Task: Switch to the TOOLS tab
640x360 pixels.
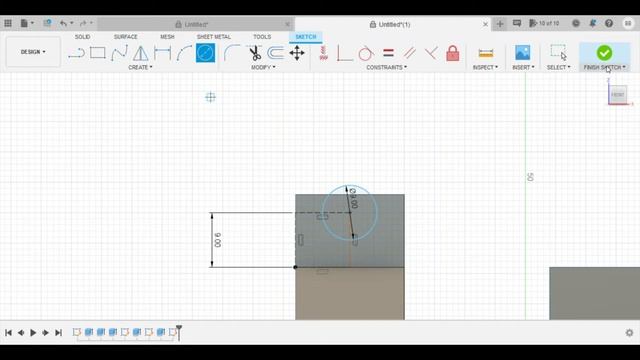Action: 262,37
